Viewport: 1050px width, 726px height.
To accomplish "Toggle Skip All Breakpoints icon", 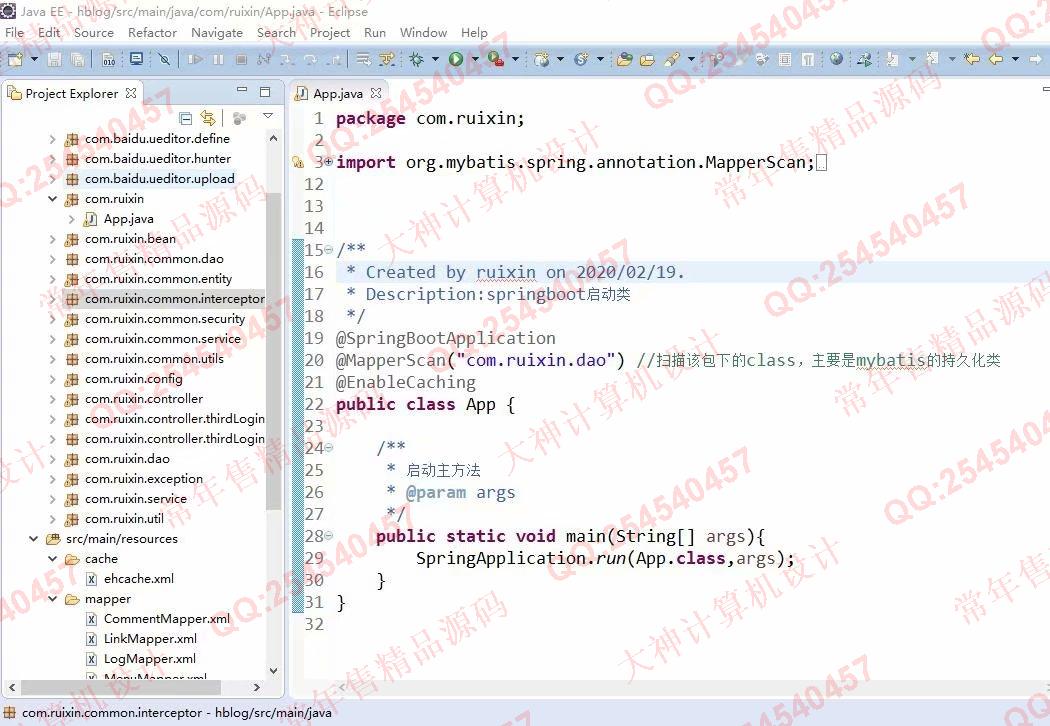I will coord(164,60).
